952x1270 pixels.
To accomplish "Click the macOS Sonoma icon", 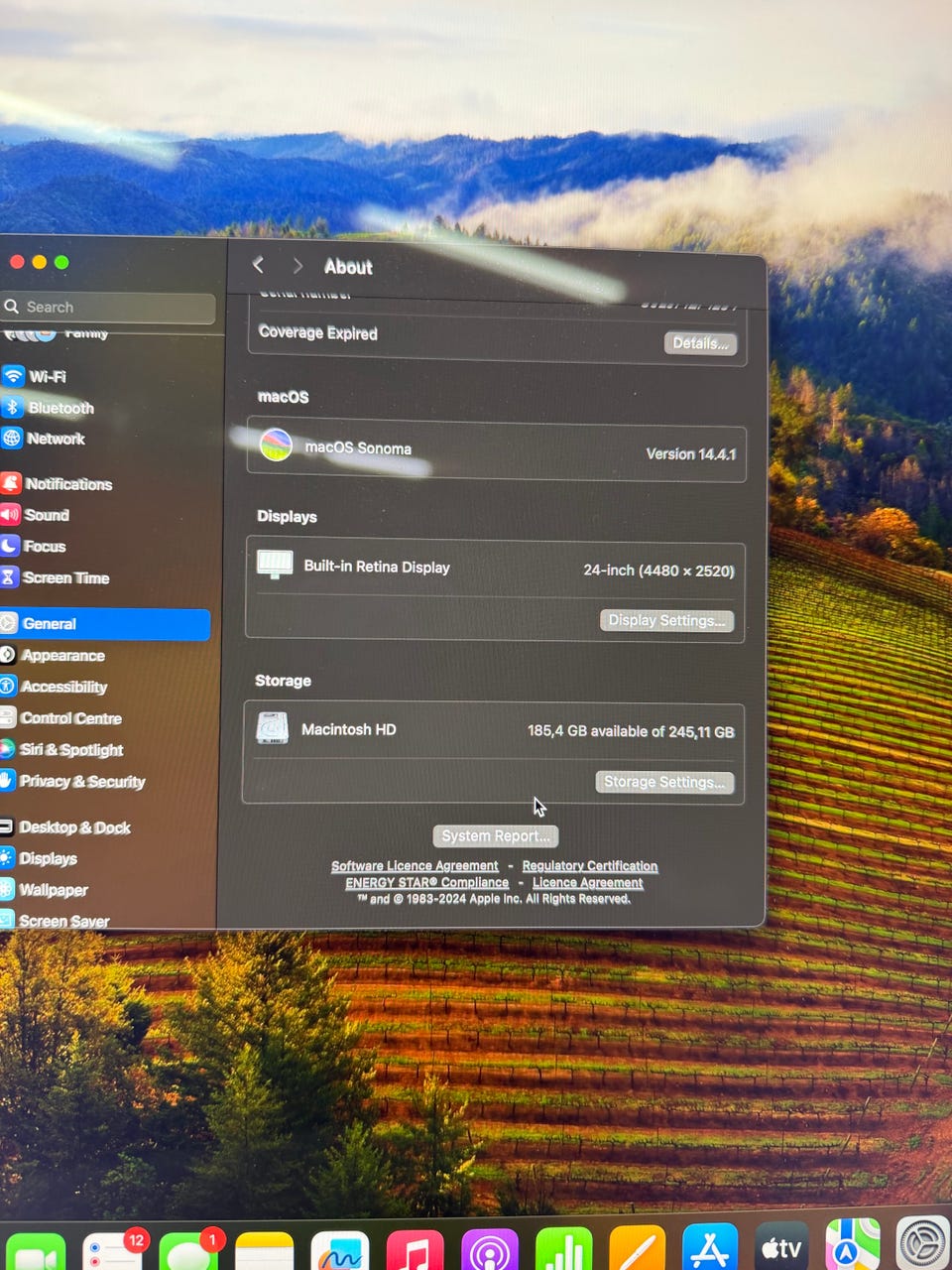I will point(276,444).
